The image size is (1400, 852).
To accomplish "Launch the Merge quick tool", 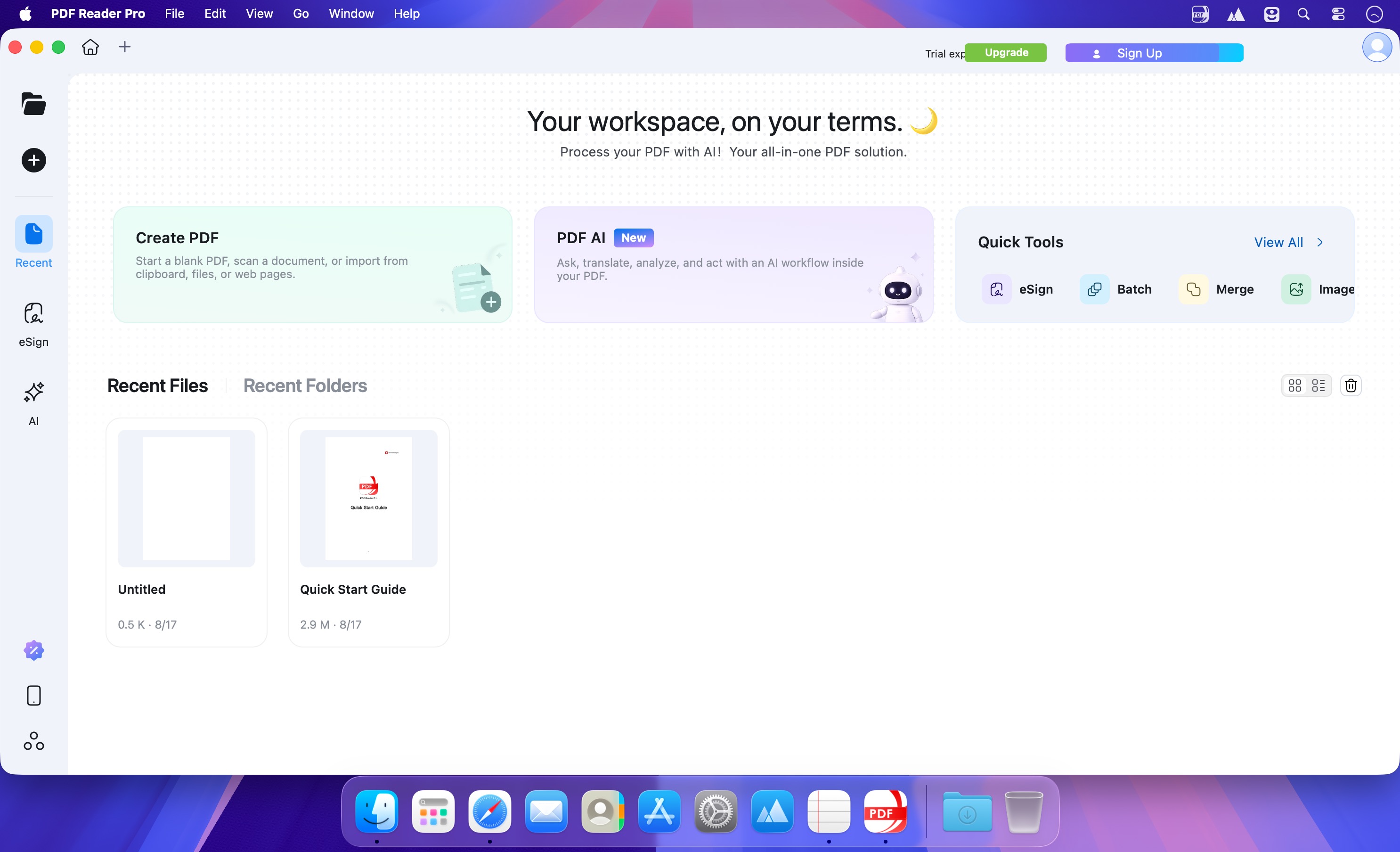I will pyautogui.click(x=1216, y=289).
